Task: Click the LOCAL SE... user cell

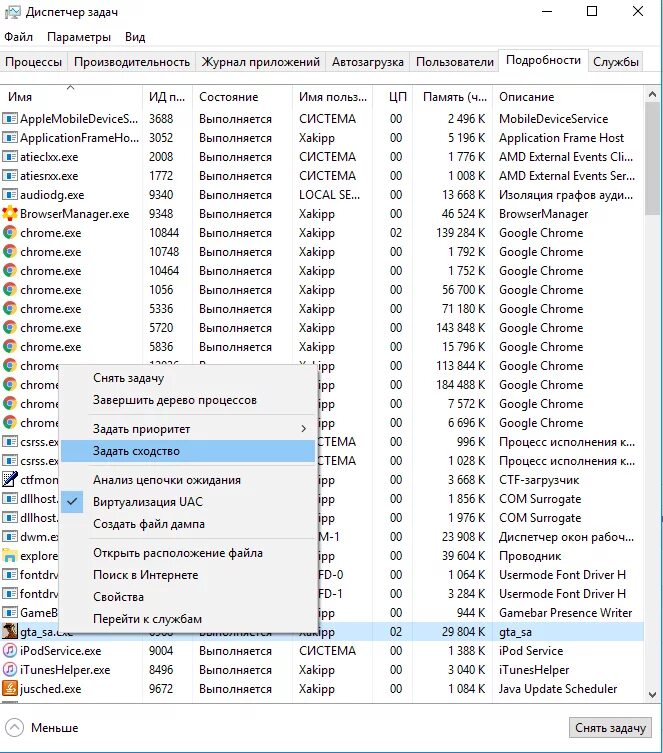Action: (329, 195)
